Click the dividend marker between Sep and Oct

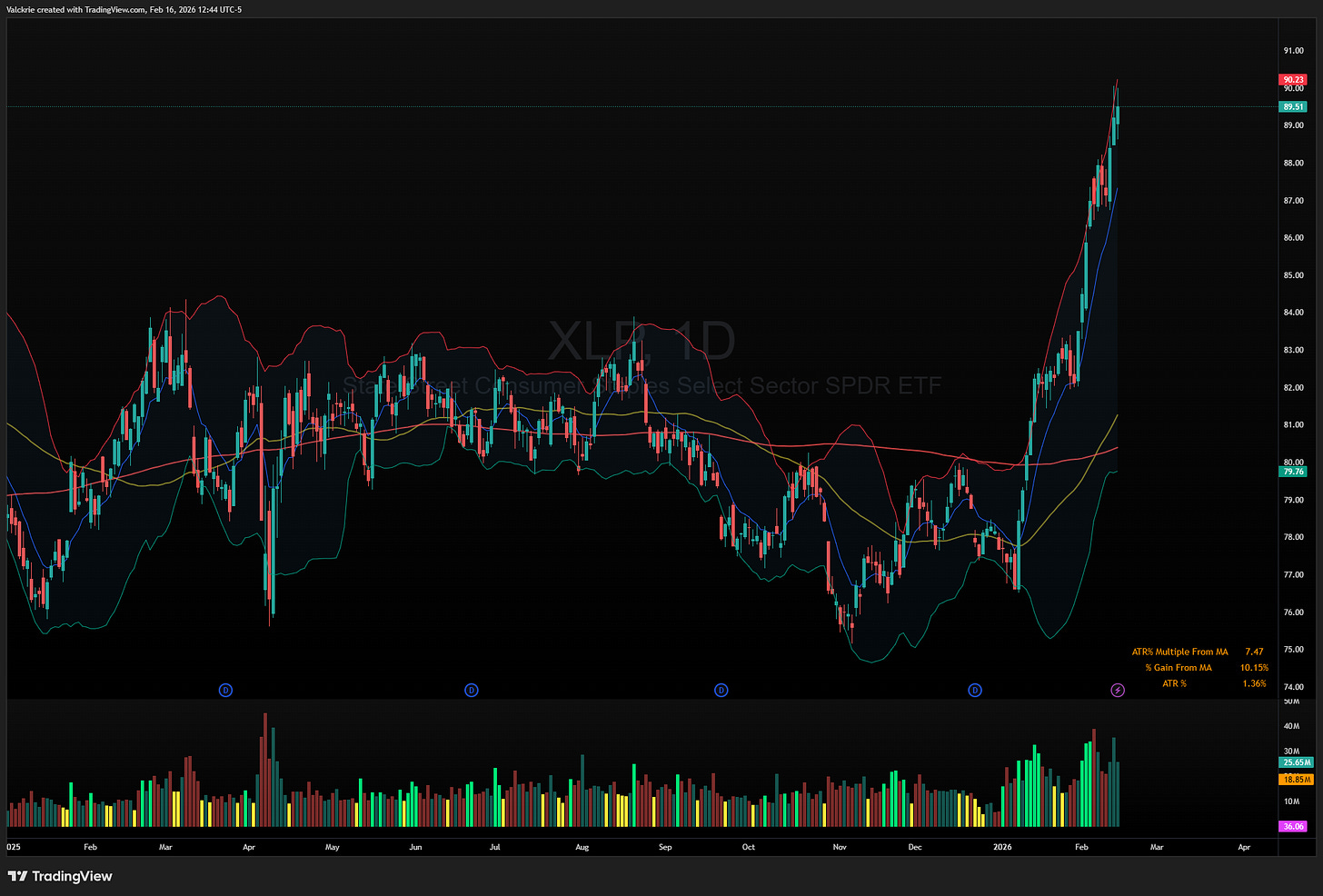[721, 691]
